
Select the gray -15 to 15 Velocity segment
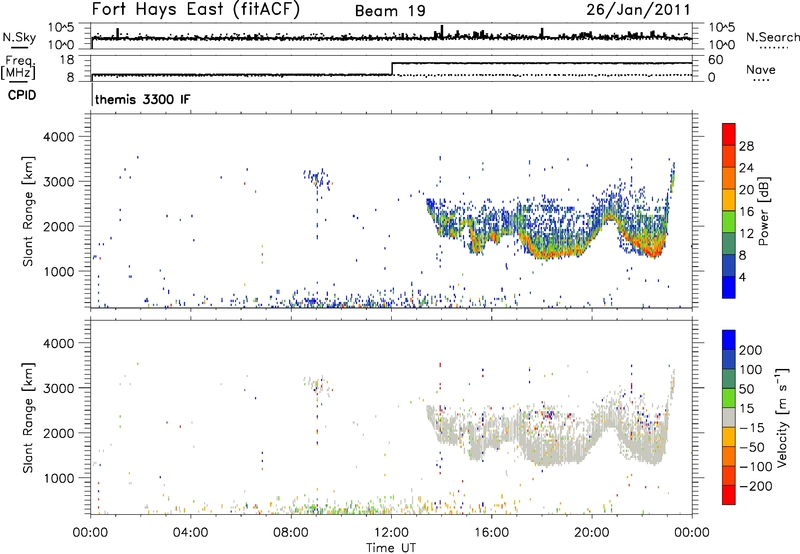(729, 417)
